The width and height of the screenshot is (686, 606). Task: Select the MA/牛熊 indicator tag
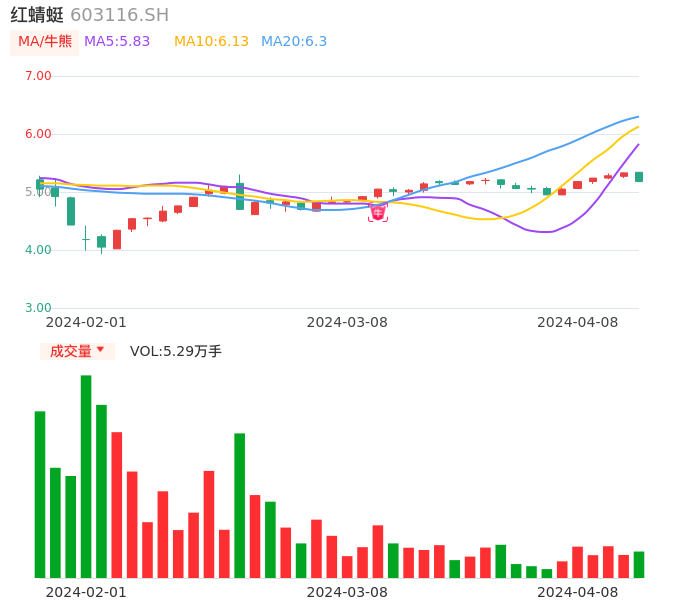pos(45,42)
